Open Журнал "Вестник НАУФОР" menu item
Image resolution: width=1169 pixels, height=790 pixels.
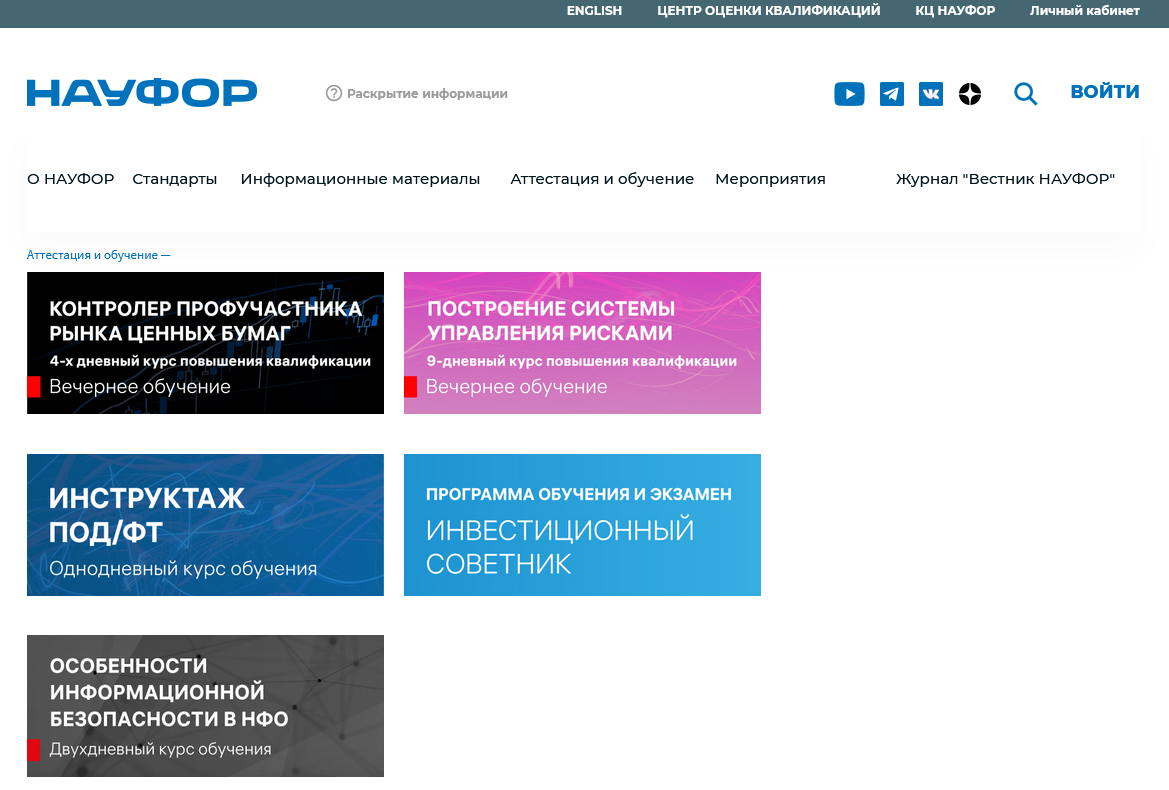click(1005, 179)
